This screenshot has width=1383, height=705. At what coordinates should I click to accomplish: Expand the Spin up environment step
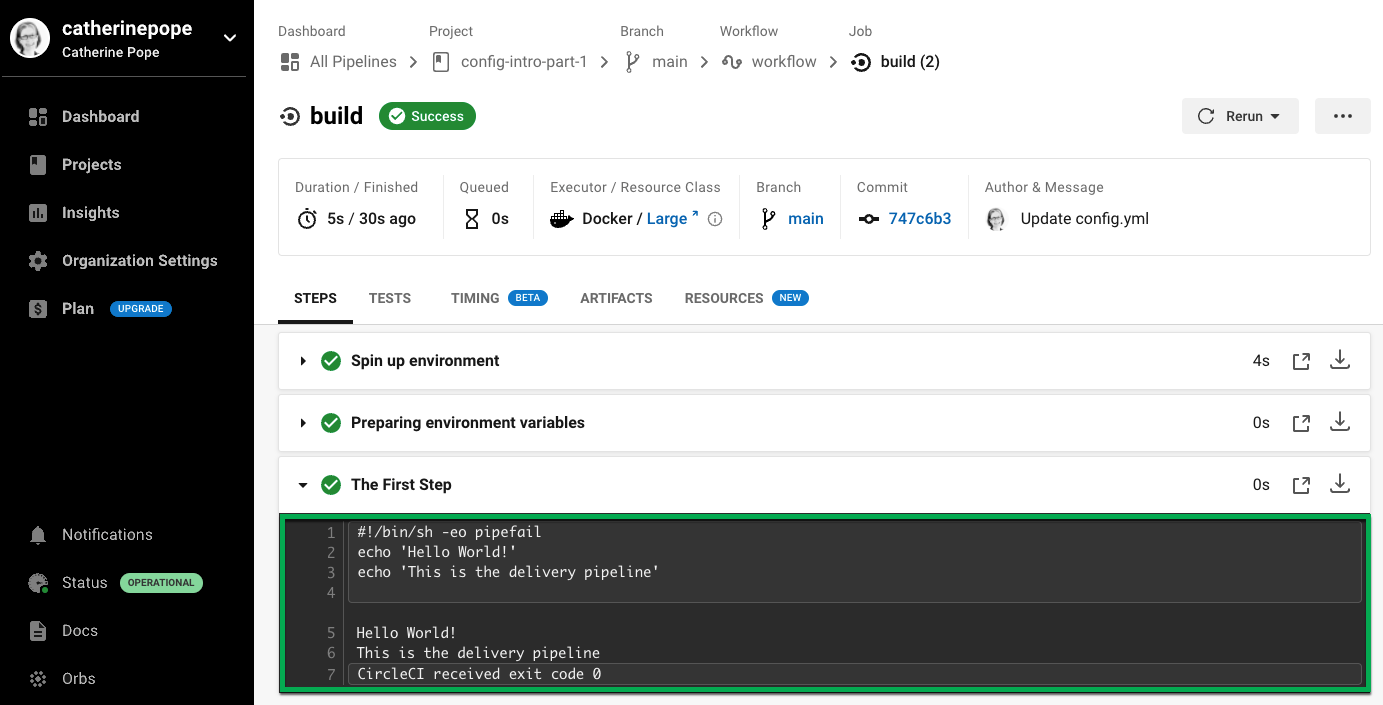coord(303,361)
